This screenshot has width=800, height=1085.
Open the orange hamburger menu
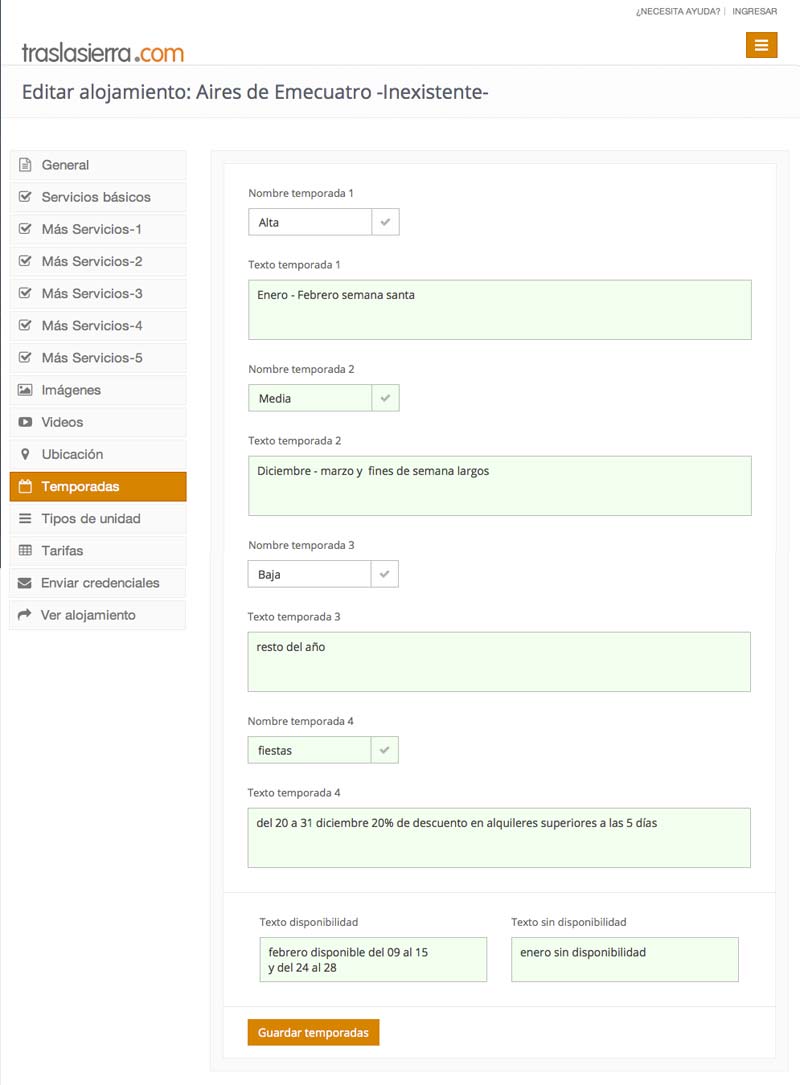[761, 45]
